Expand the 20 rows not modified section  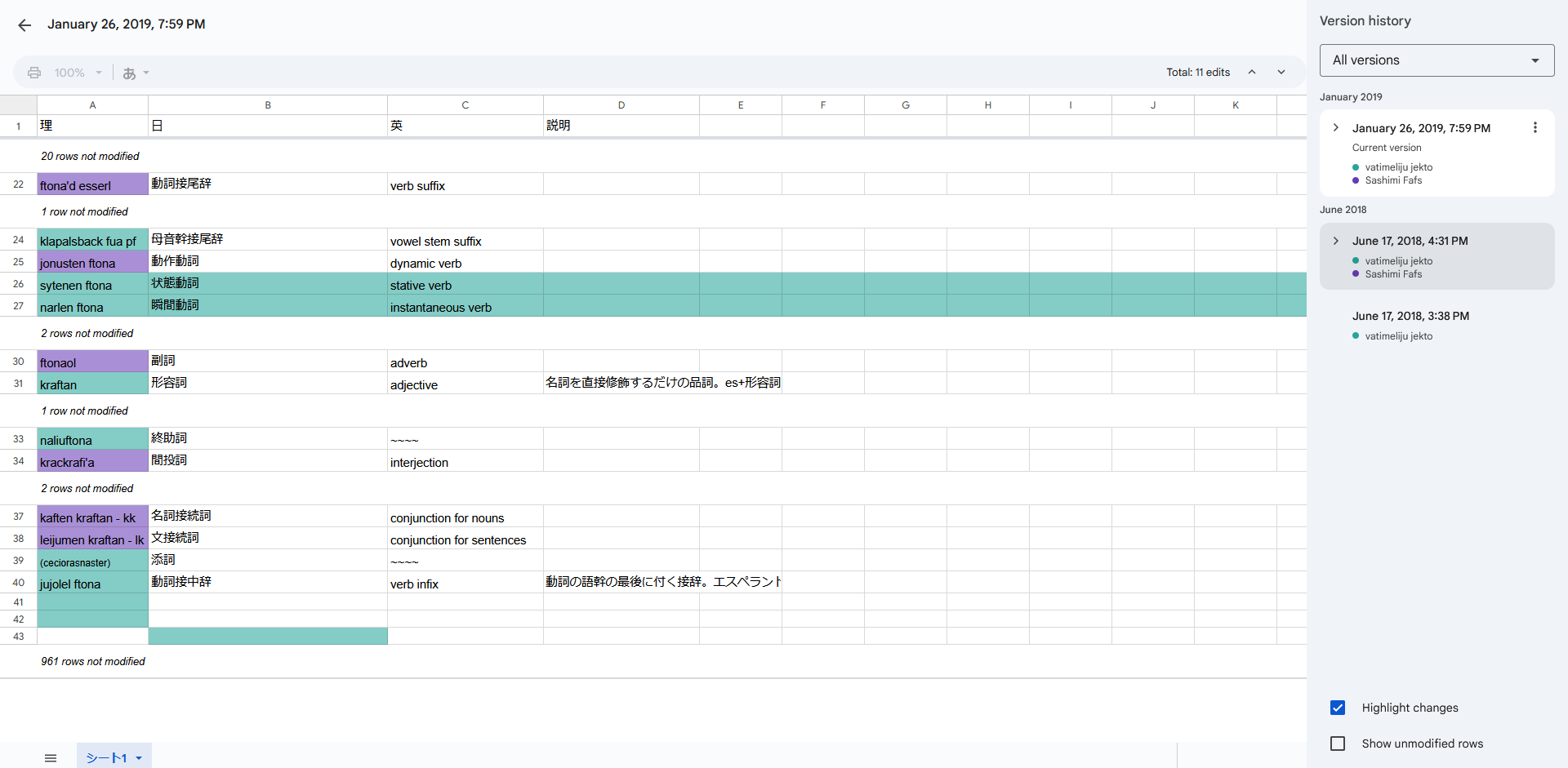pyautogui.click(x=90, y=157)
